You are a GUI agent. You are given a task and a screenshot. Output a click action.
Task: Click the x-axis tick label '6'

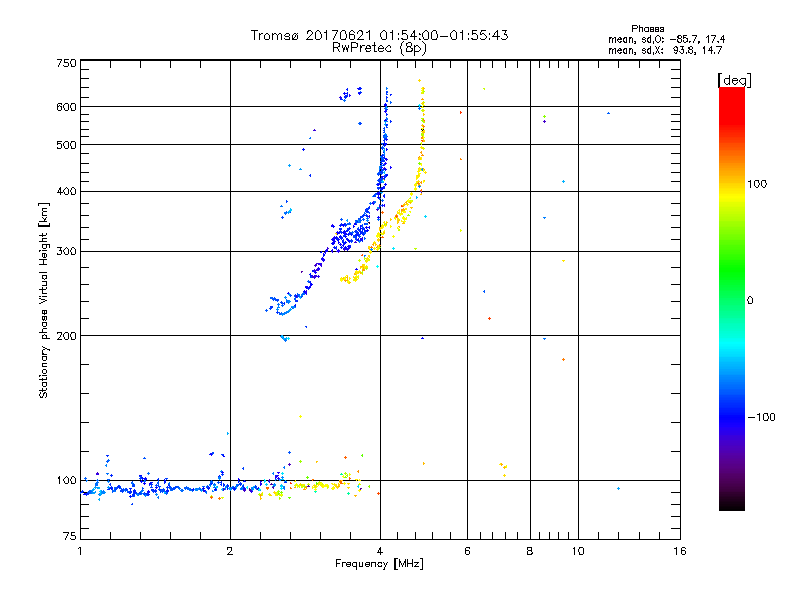tap(467, 551)
